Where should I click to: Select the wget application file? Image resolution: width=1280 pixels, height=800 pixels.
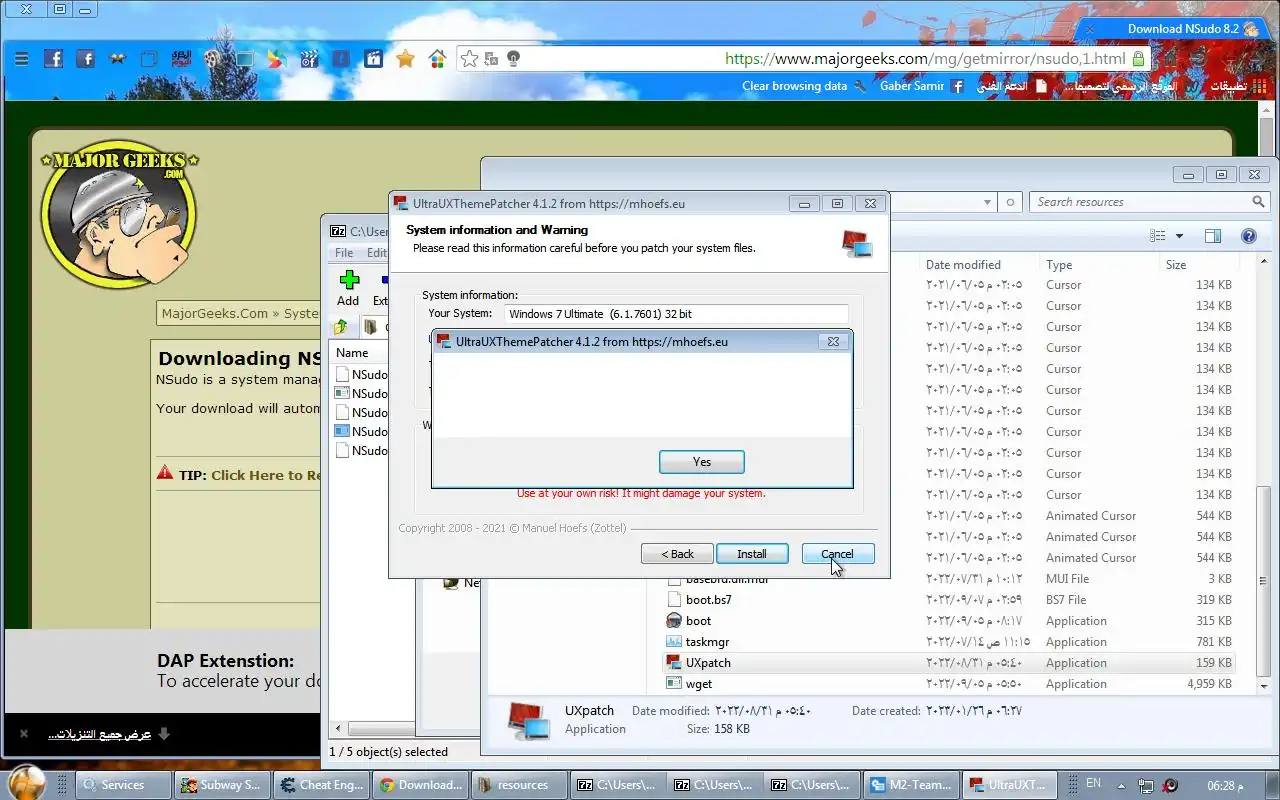(699, 684)
